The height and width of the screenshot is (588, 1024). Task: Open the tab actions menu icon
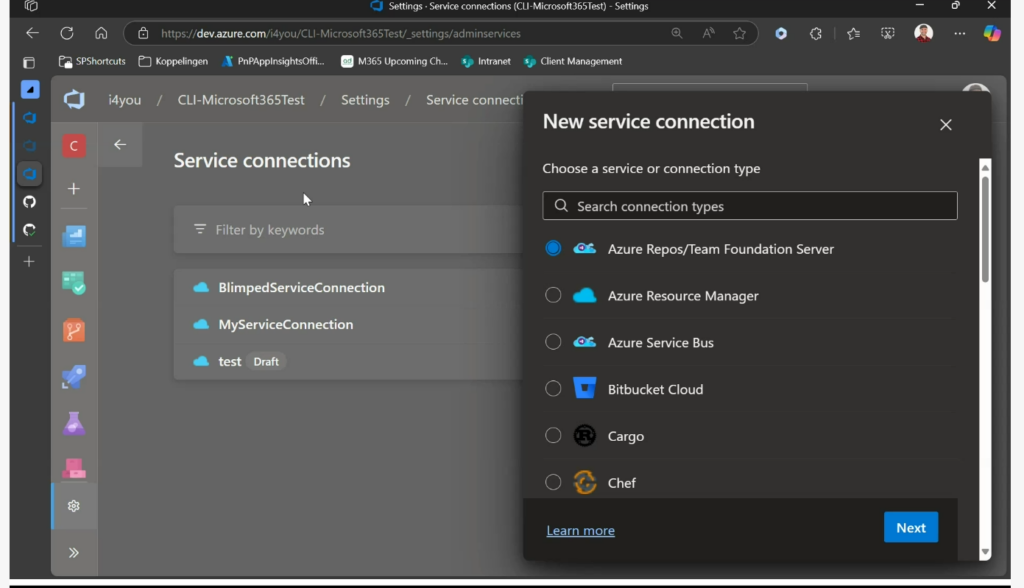pyautogui.click(x=29, y=63)
